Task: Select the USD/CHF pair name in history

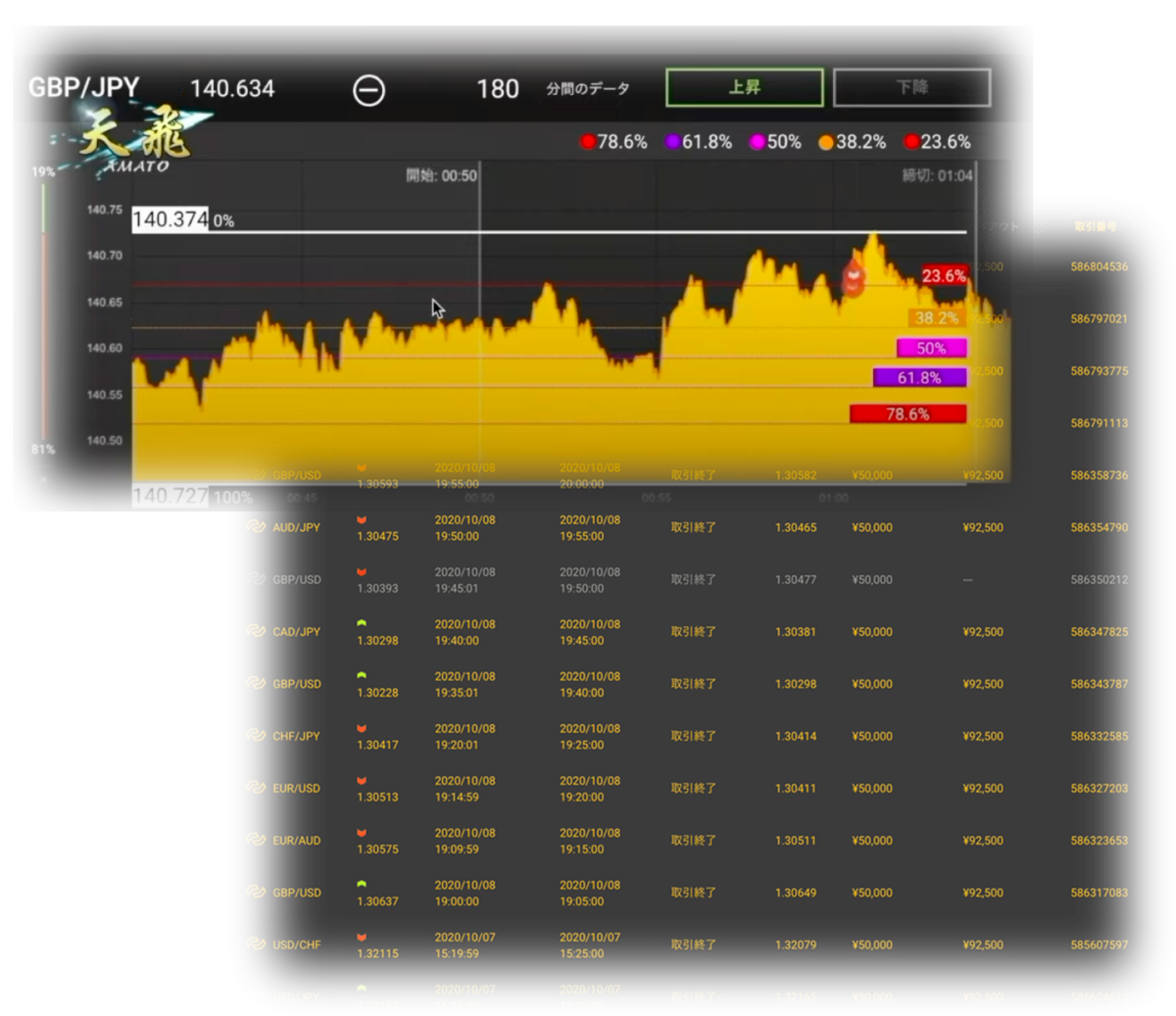Action: tap(297, 944)
